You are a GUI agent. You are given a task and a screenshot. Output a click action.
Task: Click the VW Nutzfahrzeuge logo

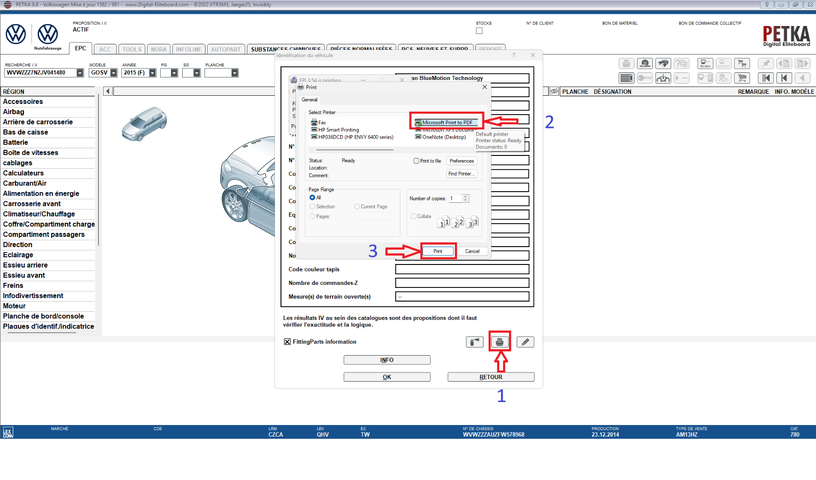click(x=48, y=35)
